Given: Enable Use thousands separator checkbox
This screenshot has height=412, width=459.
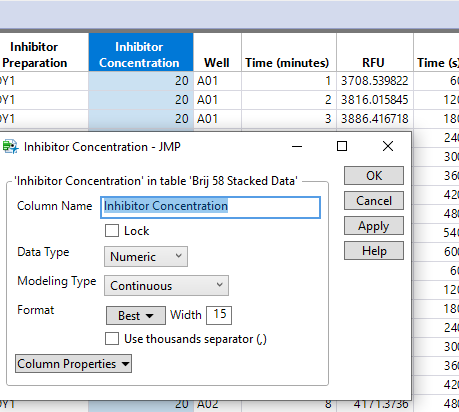Looking at the screenshot, I should pyautogui.click(x=112, y=339).
